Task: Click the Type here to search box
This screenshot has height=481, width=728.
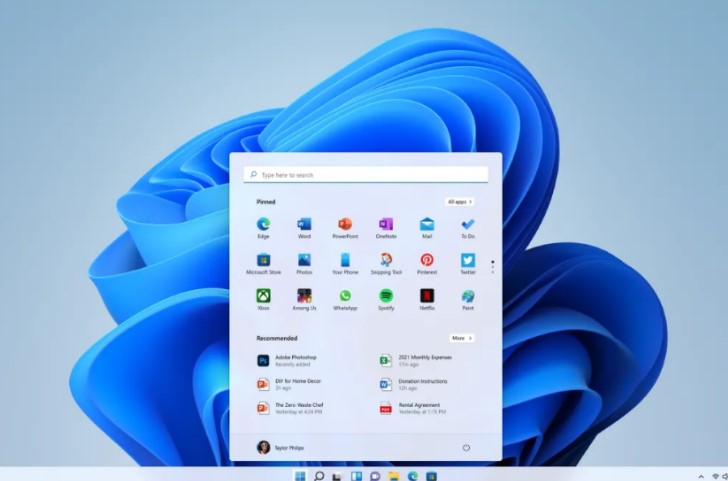Action: click(366, 175)
